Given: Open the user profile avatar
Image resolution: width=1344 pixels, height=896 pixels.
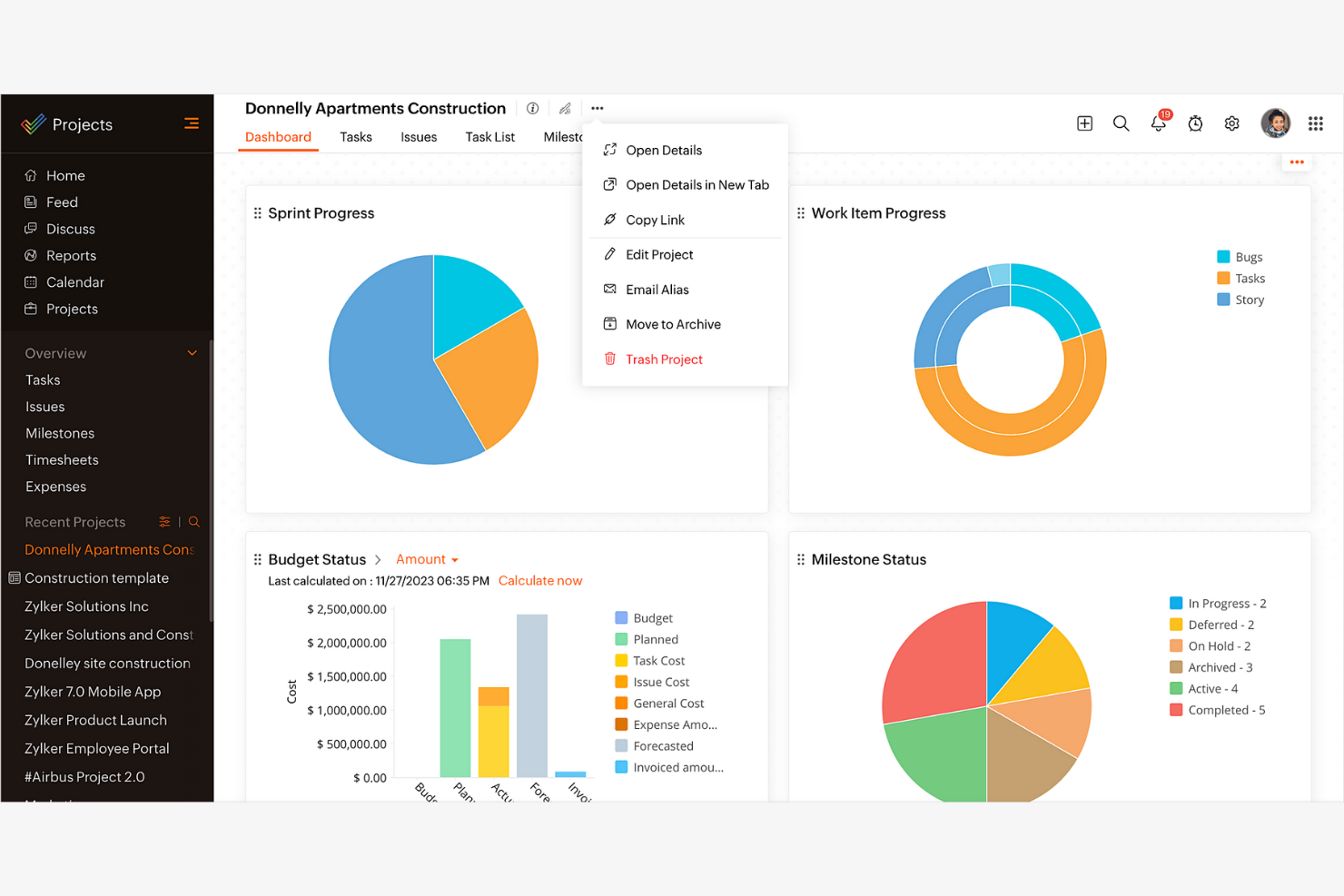Looking at the screenshot, I should (1275, 123).
